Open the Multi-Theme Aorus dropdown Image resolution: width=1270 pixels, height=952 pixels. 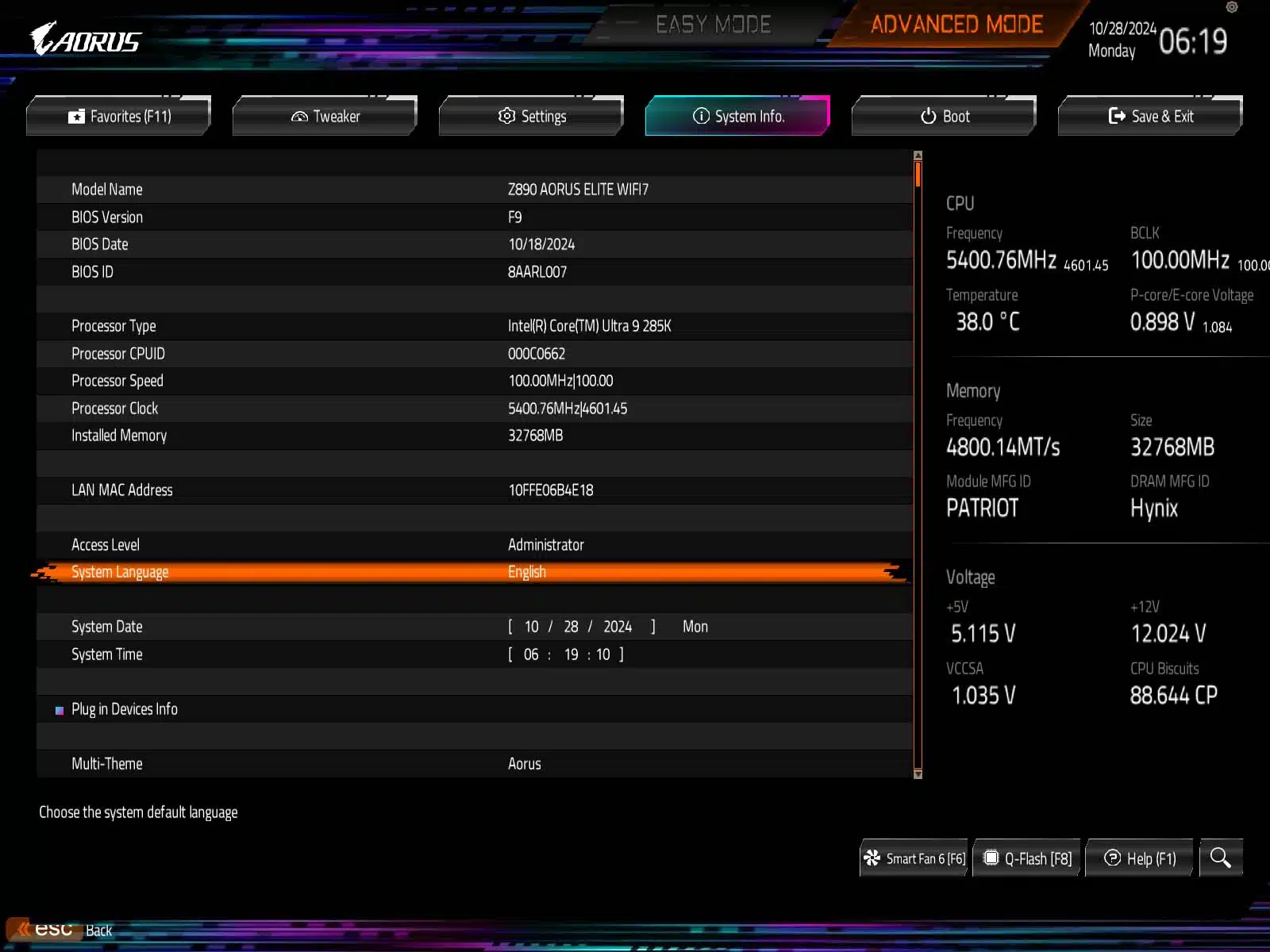(525, 764)
